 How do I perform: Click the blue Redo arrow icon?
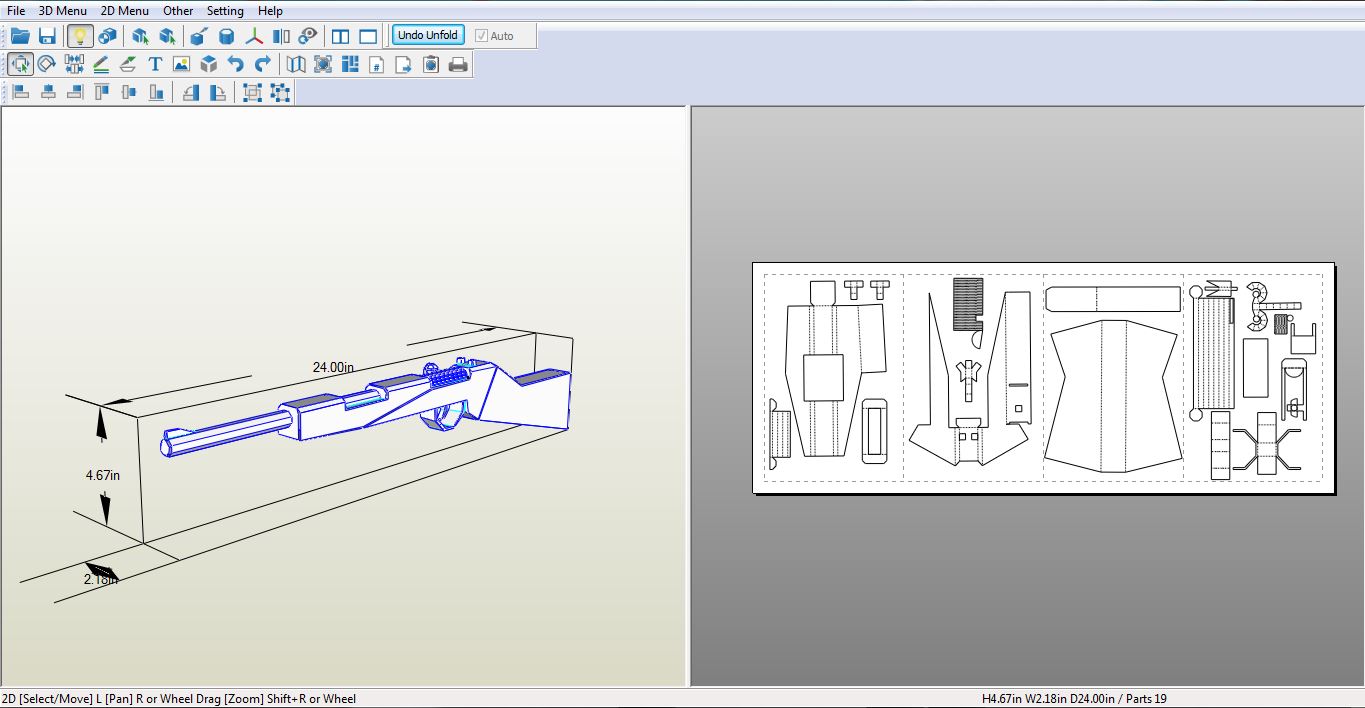tap(262, 64)
